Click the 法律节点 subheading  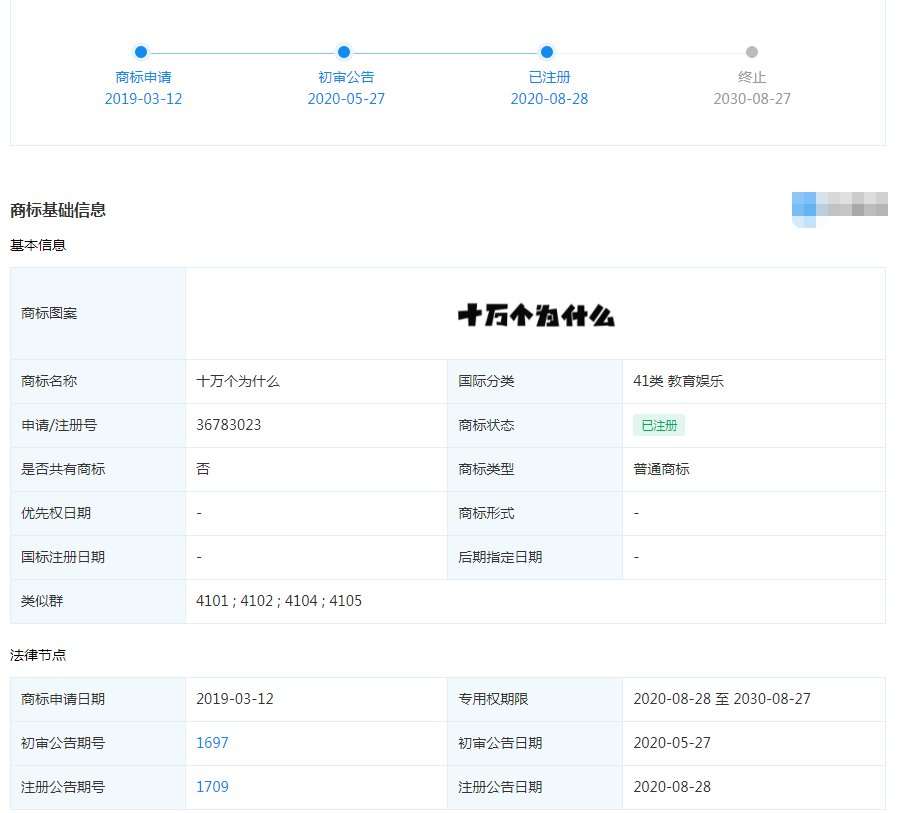(38, 655)
